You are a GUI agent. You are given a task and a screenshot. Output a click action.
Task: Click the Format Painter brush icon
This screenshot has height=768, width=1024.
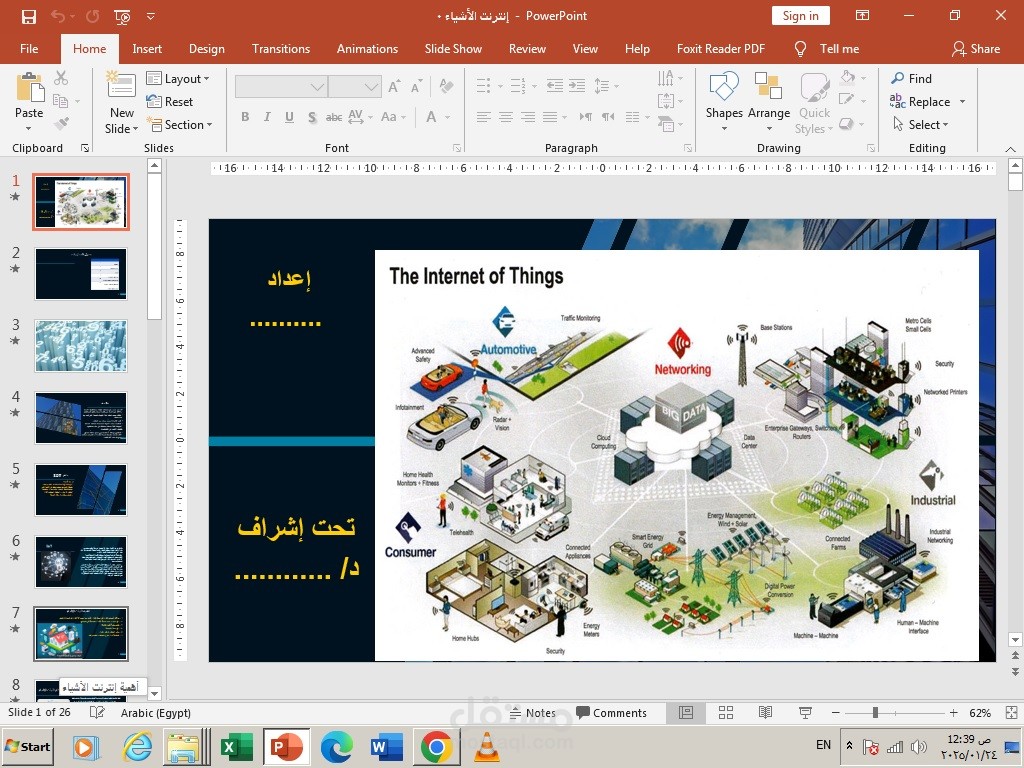(x=61, y=123)
